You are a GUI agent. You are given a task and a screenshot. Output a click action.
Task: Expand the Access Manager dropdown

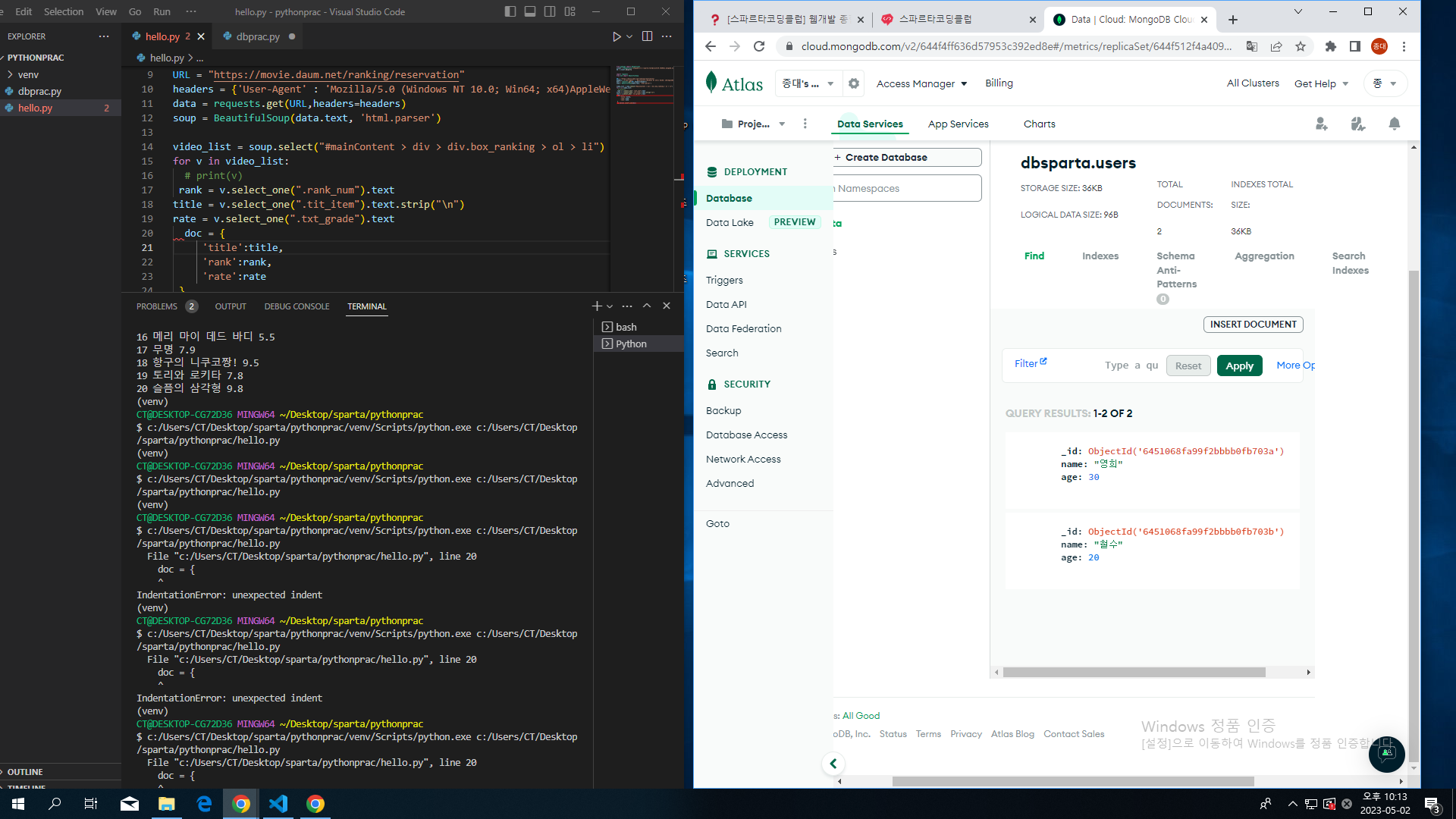click(921, 83)
